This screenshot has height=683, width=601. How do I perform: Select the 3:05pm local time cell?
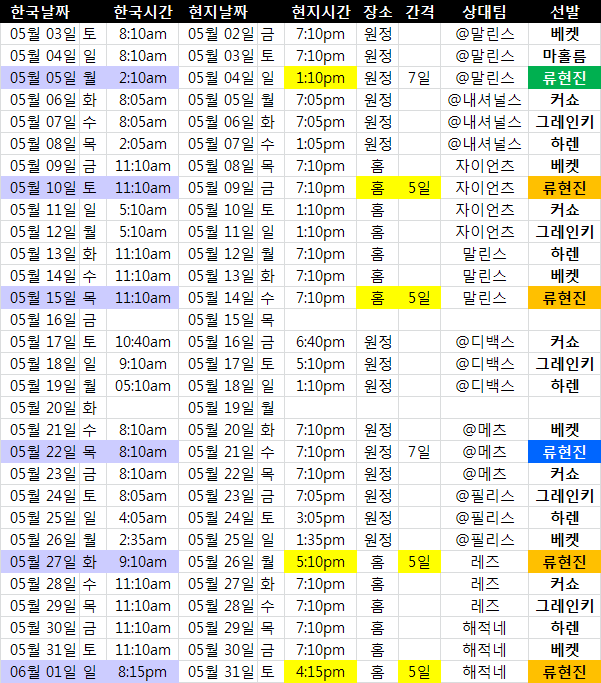(321, 518)
